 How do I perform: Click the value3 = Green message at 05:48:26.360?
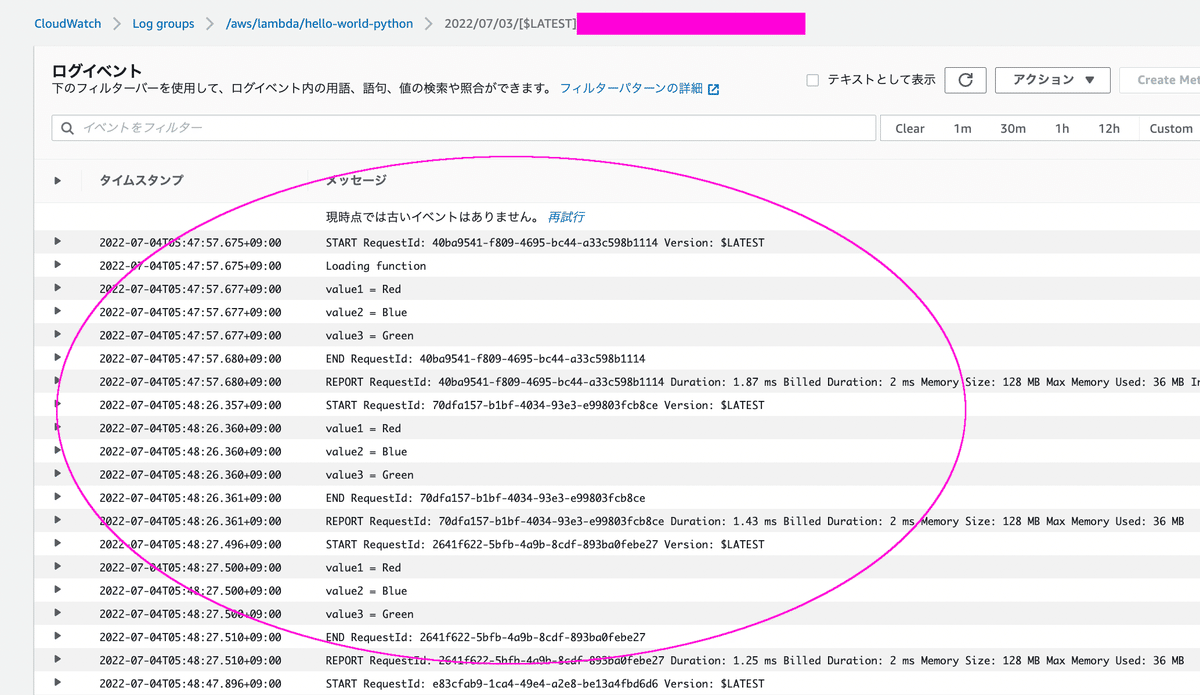click(x=369, y=475)
